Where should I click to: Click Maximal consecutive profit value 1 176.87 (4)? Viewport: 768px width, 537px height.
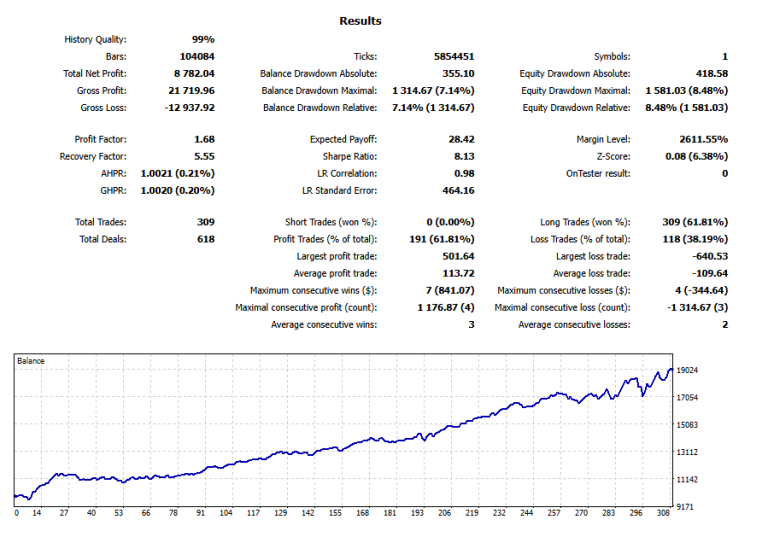pos(446,308)
